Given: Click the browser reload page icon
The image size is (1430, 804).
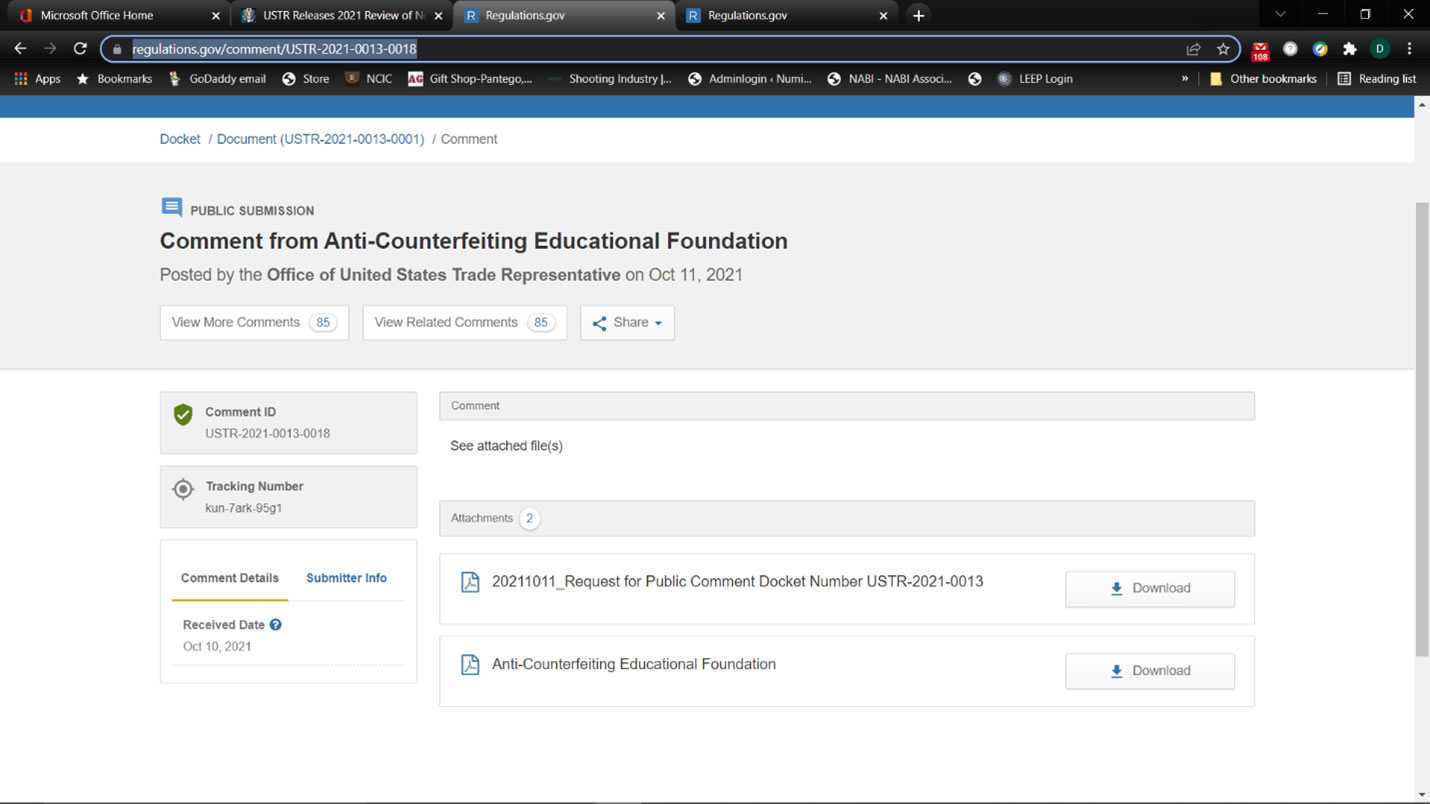Looking at the screenshot, I should tap(80, 48).
